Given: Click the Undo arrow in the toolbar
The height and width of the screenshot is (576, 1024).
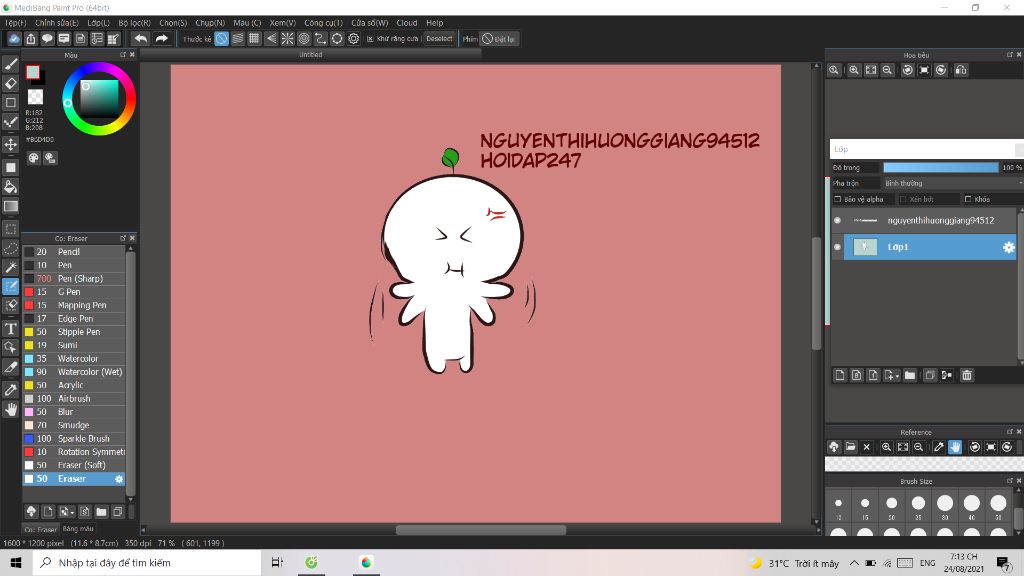Looking at the screenshot, I should tap(140, 39).
